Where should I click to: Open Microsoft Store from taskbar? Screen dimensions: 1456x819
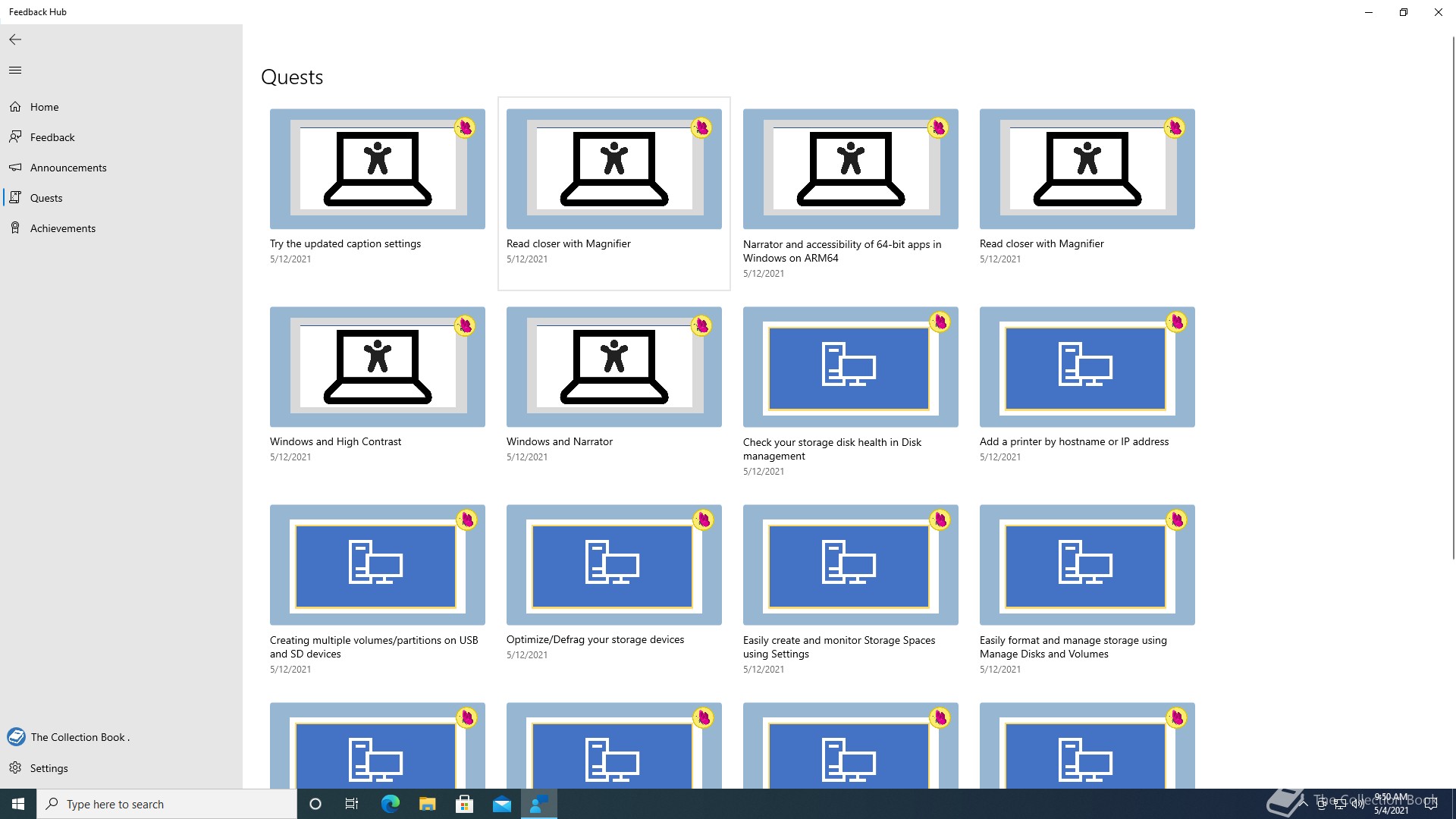pos(464,804)
